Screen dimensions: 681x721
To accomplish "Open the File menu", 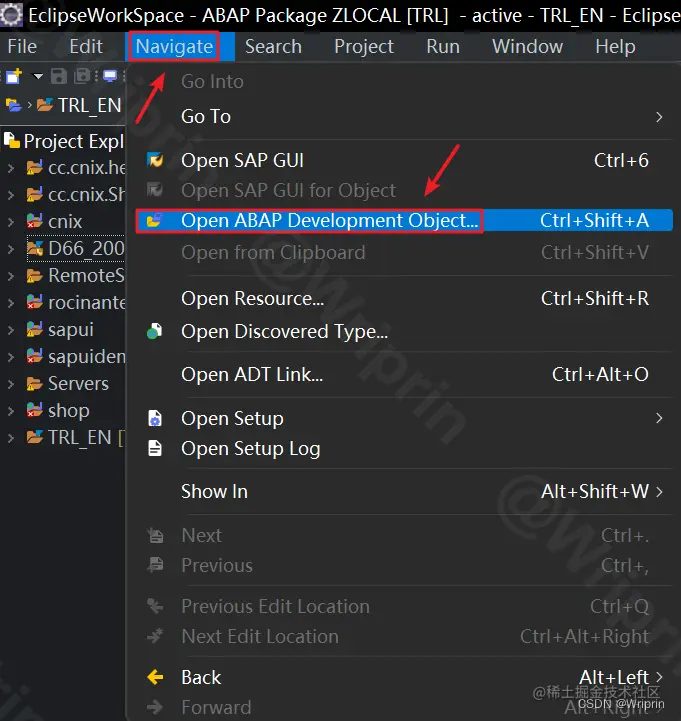I will [22, 46].
